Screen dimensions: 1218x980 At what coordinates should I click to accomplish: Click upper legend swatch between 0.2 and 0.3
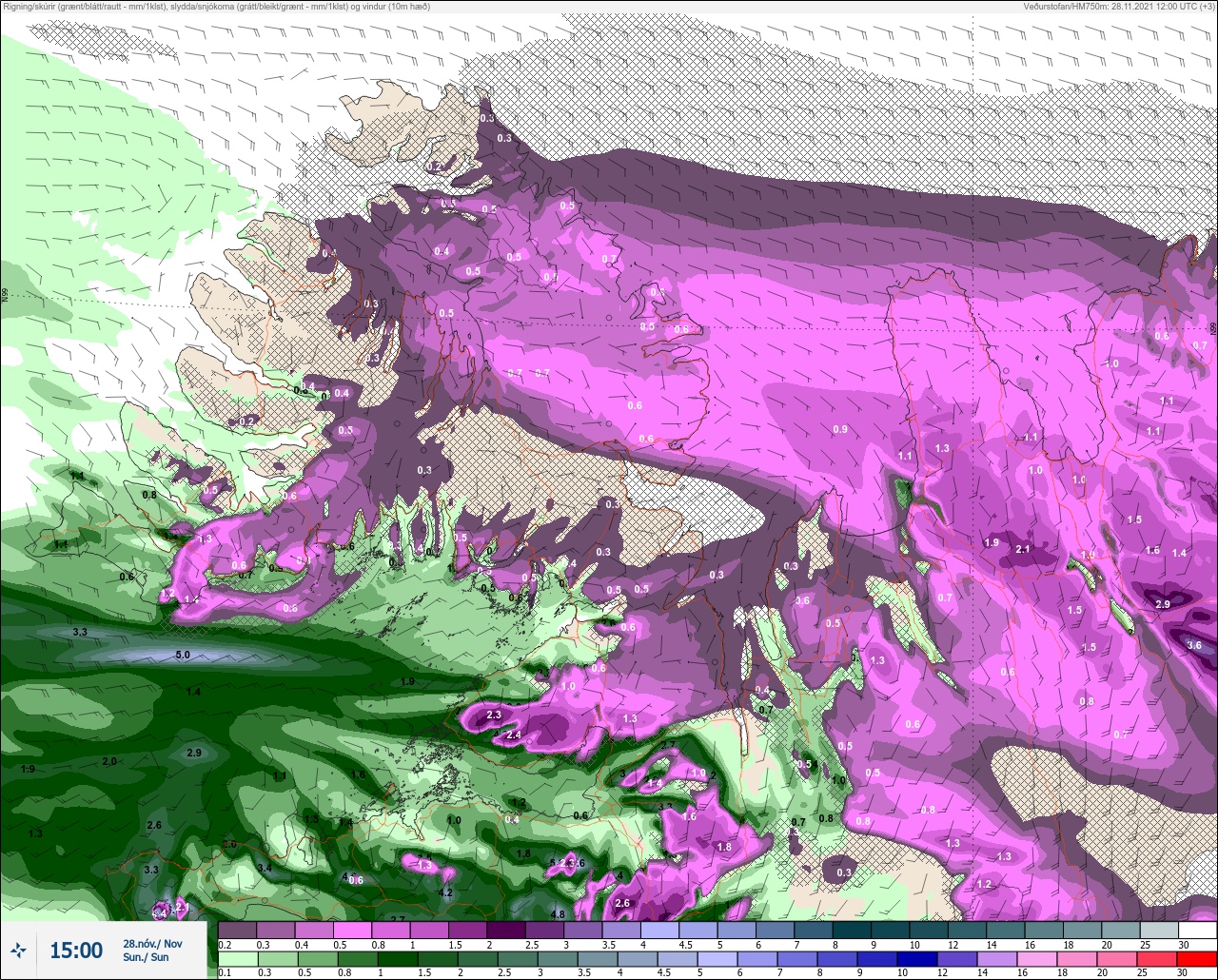click(x=238, y=930)
